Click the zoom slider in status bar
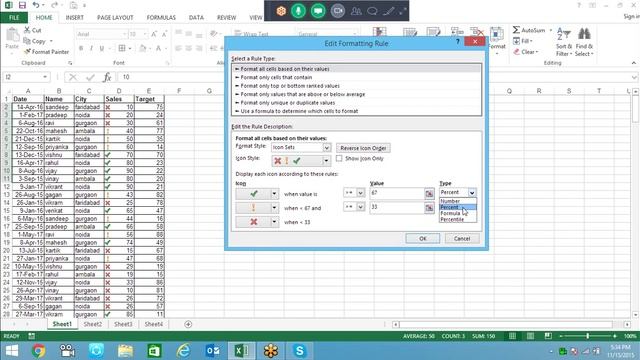 point(587,336)
